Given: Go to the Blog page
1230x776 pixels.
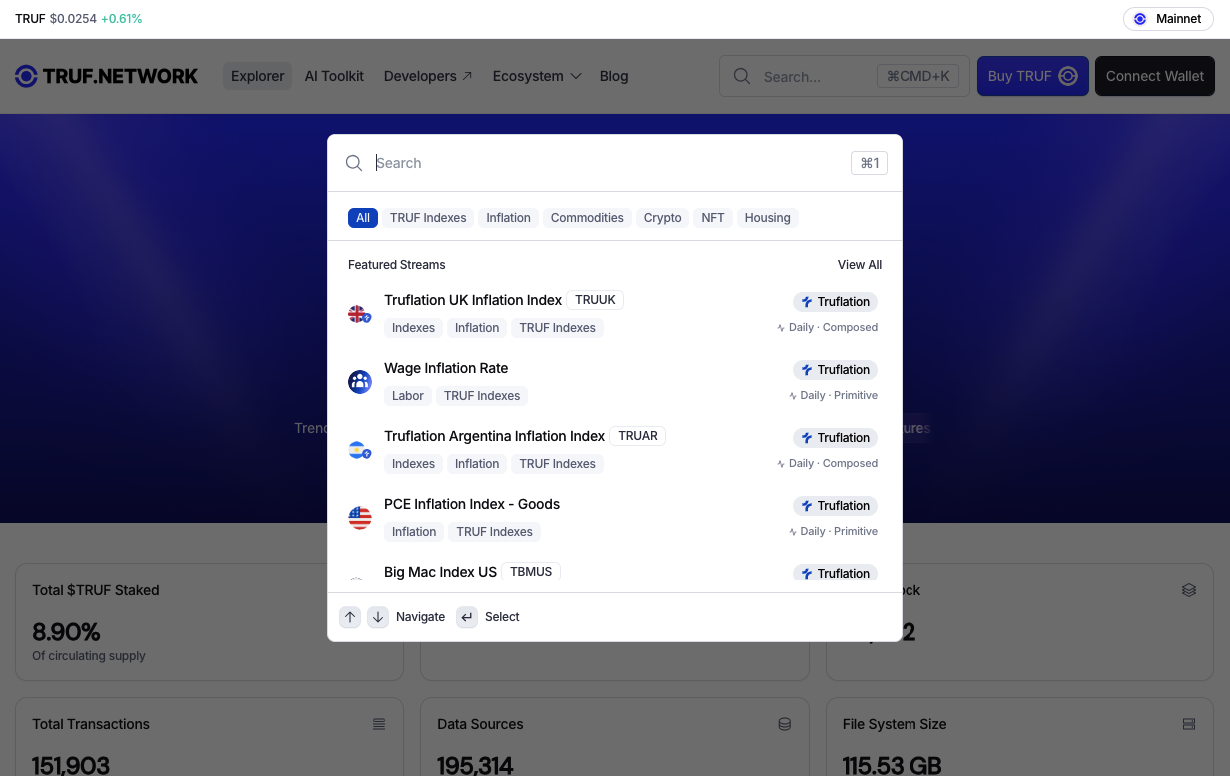Looking at the screenshot, I should [614, 76].
